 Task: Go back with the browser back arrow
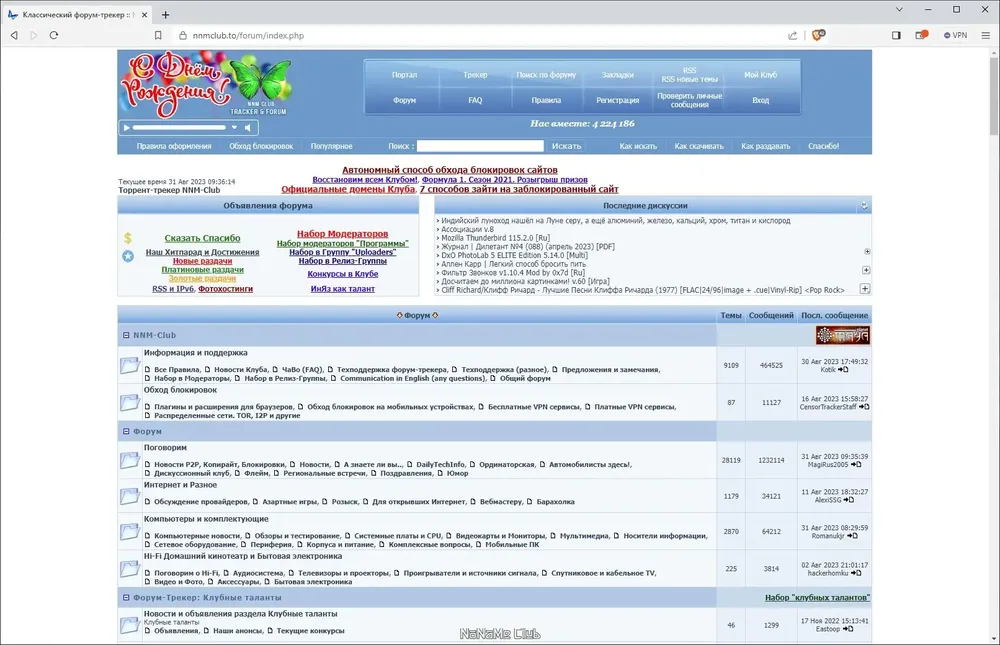(x=14, y=36)
